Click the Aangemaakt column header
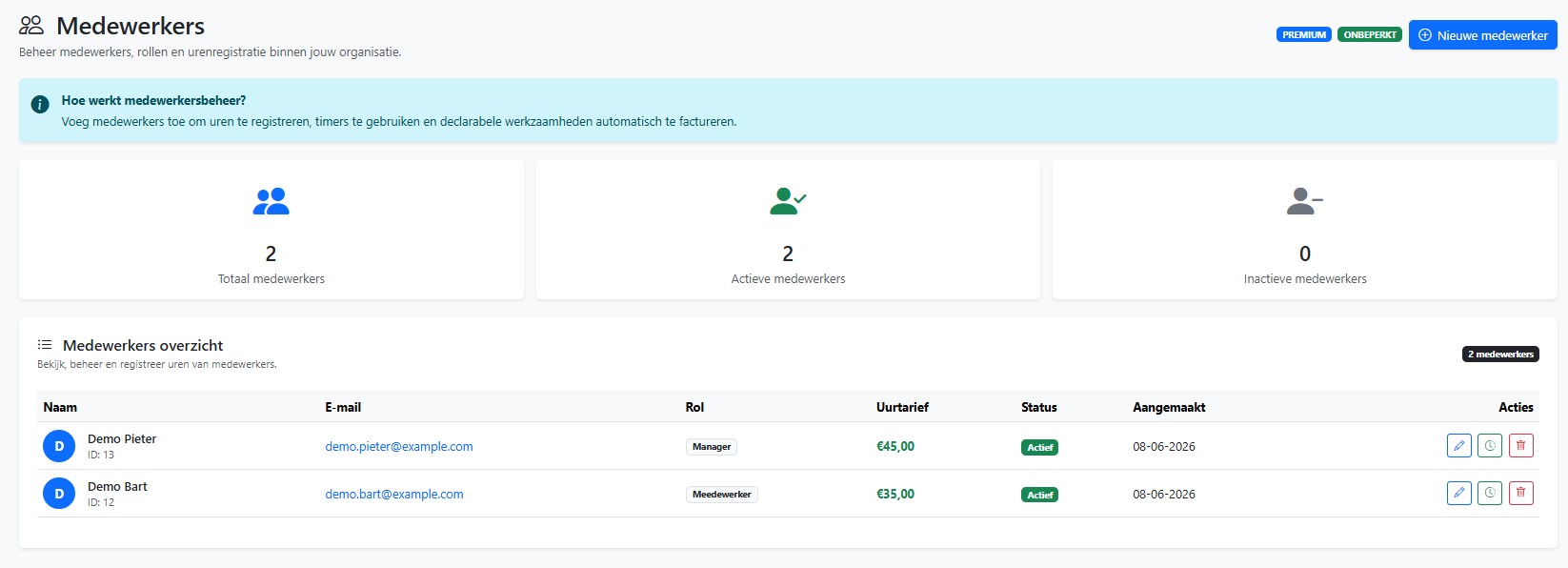1568x568 pixels. (x=1169, y=407)
